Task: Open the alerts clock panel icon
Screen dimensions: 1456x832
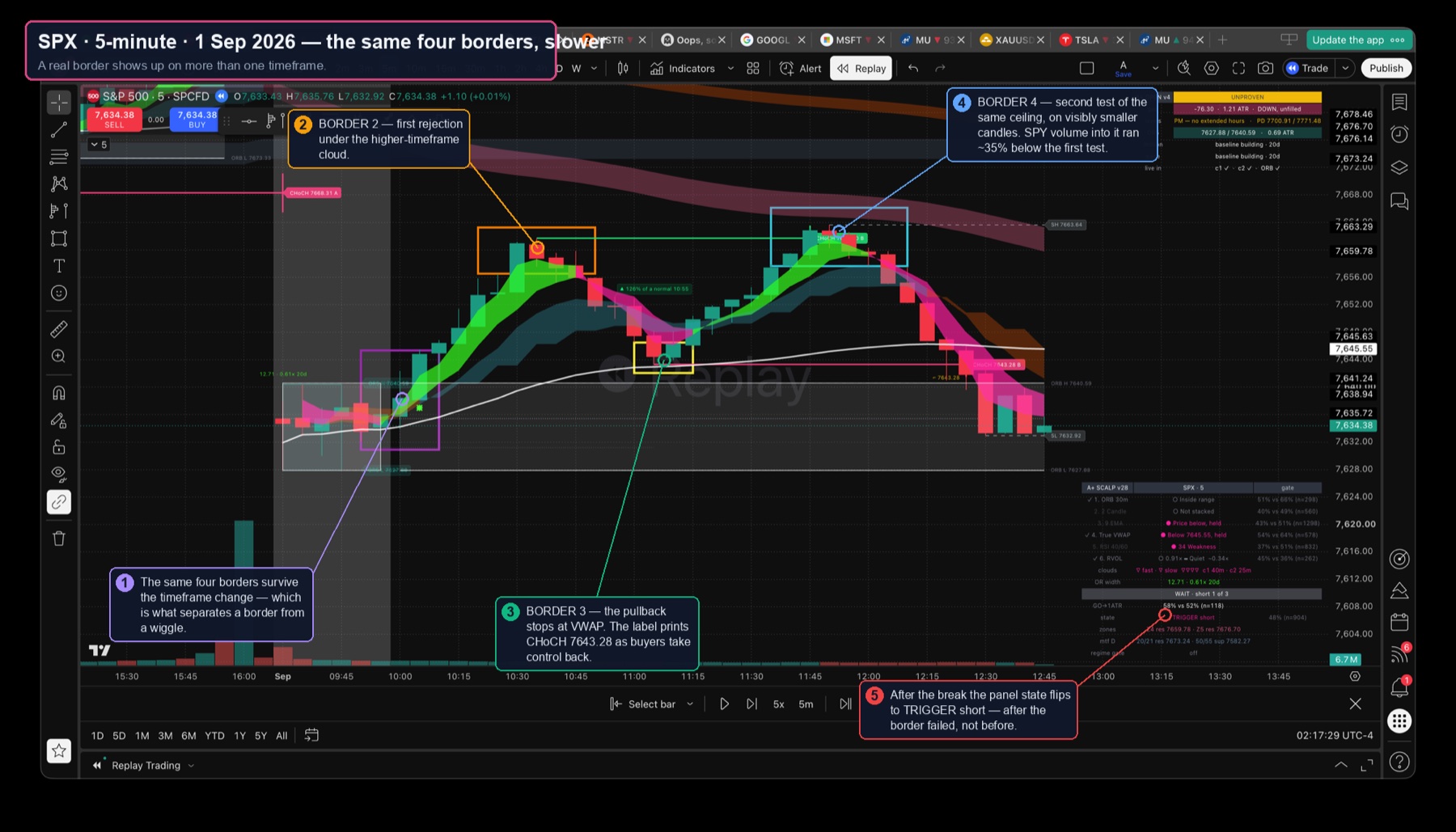Action: (x=1399, y=134)
